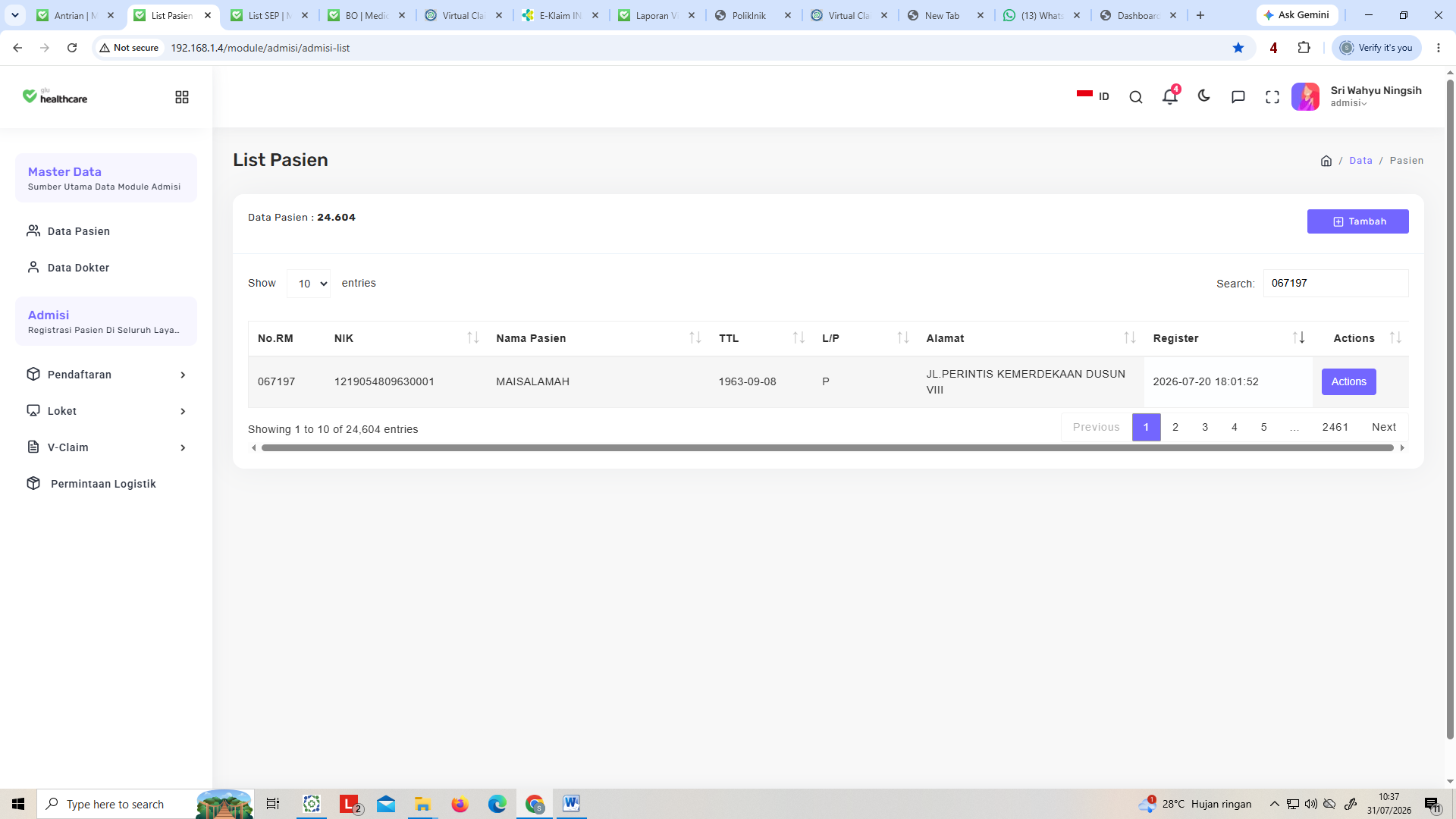This screenshot has height=819, width=1456.
Task: Open Microsoft Word from taskbar
Action: pyautogui.click(x=571, y=803)
